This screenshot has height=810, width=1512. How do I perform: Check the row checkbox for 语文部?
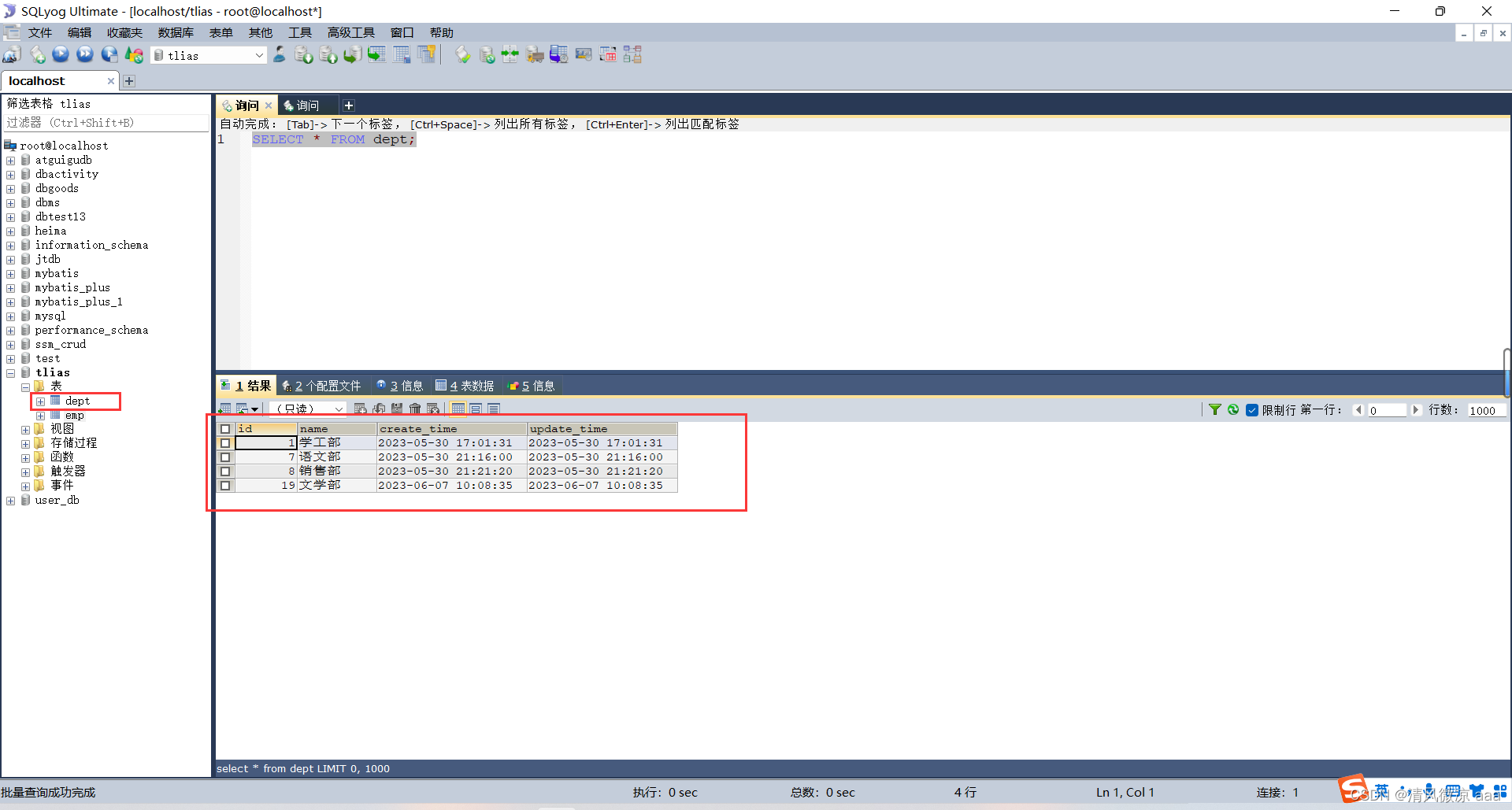click(225, 457)
